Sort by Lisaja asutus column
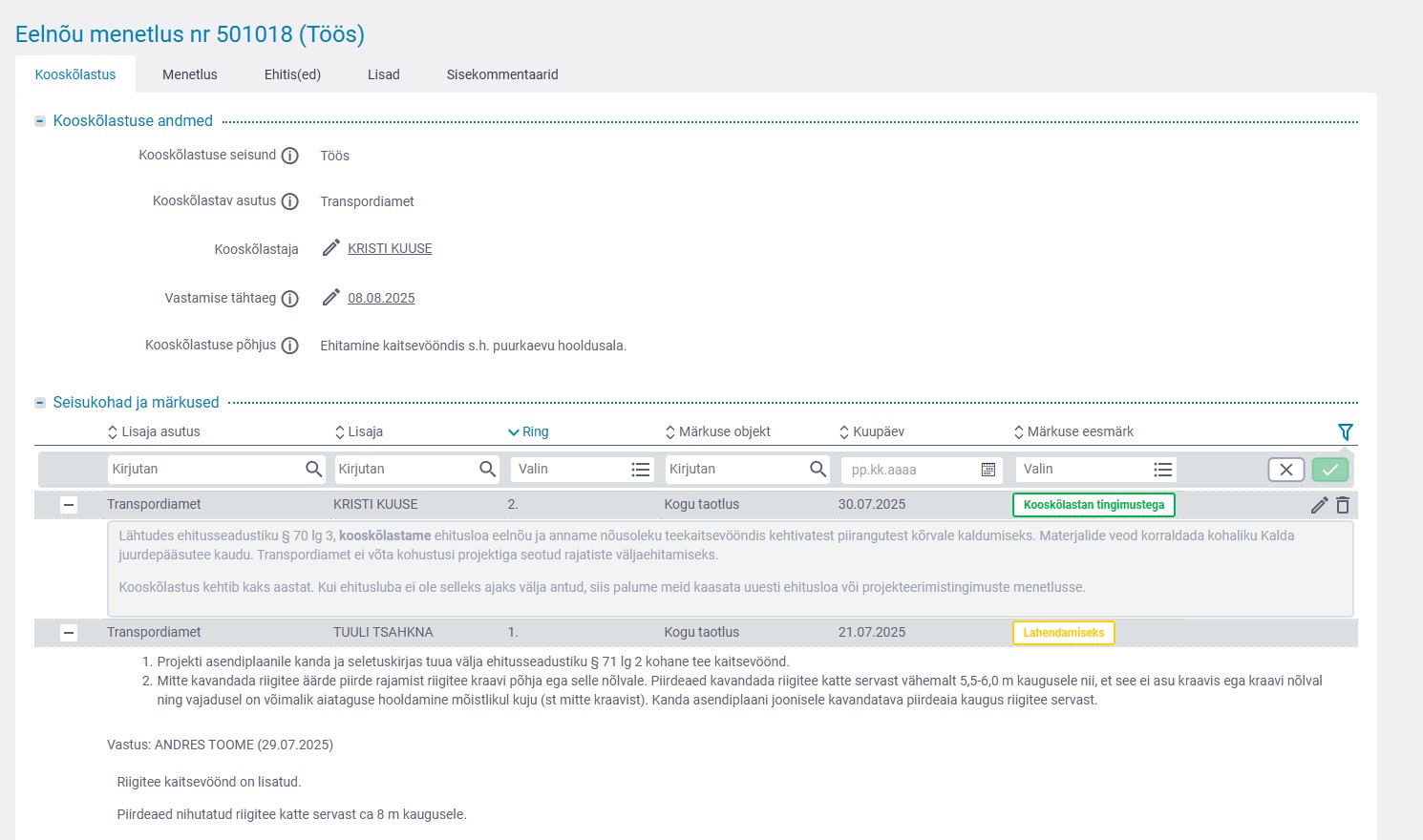This screenshot has width=1423, height=840. pos(154,431)
